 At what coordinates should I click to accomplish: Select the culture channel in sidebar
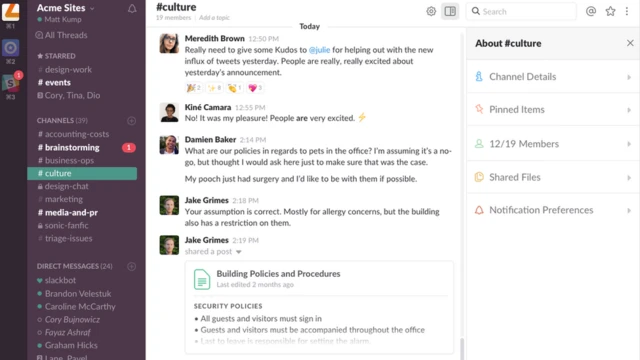click(82, 173)
